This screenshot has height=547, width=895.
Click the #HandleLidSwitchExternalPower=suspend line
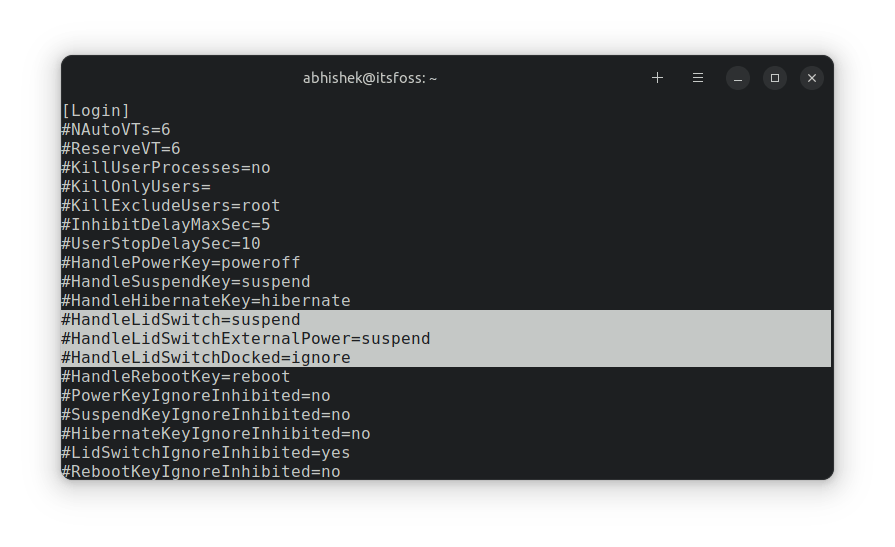click(x=246, y=339)
